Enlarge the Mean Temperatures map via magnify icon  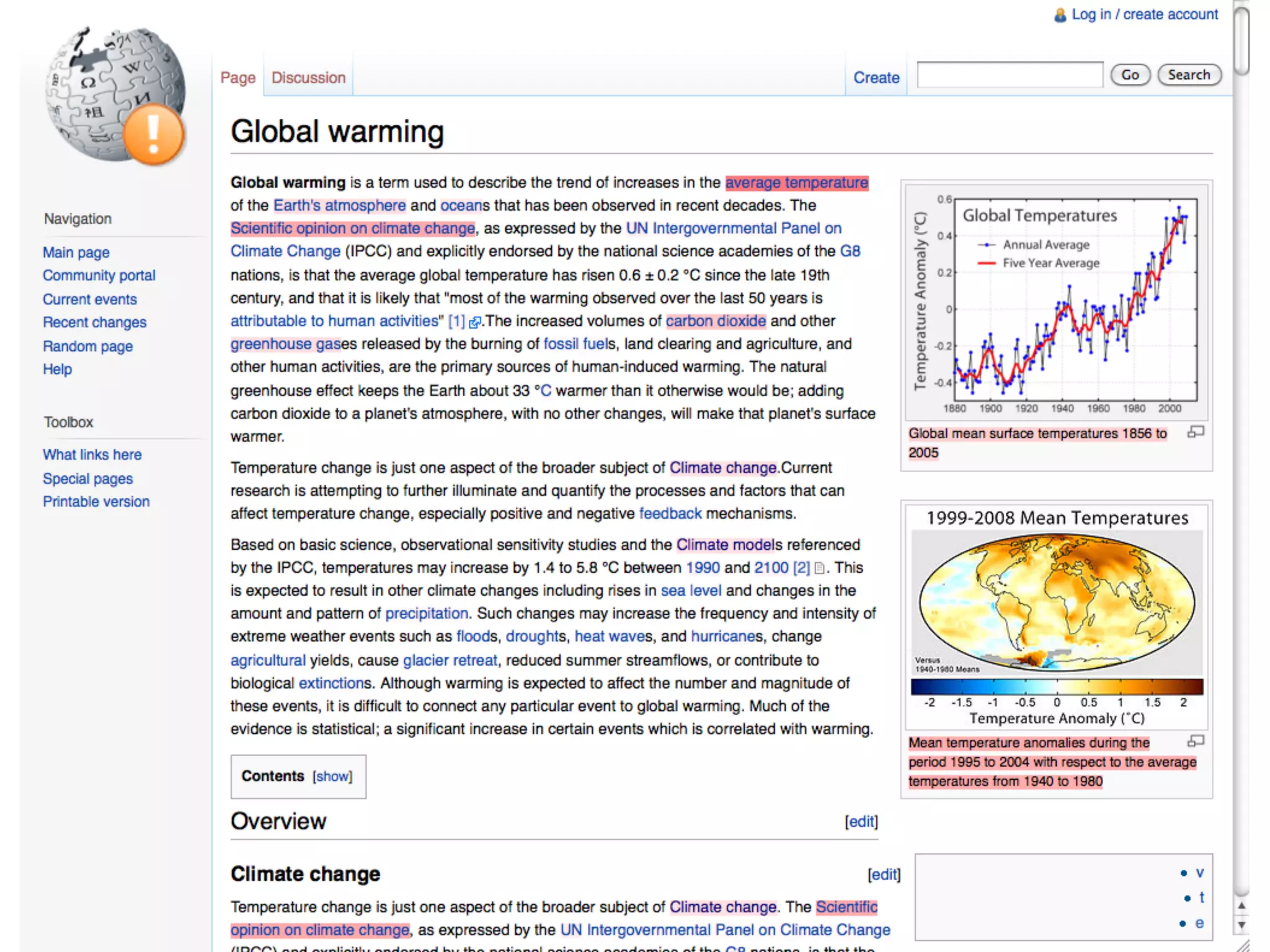click(1196, 741)
